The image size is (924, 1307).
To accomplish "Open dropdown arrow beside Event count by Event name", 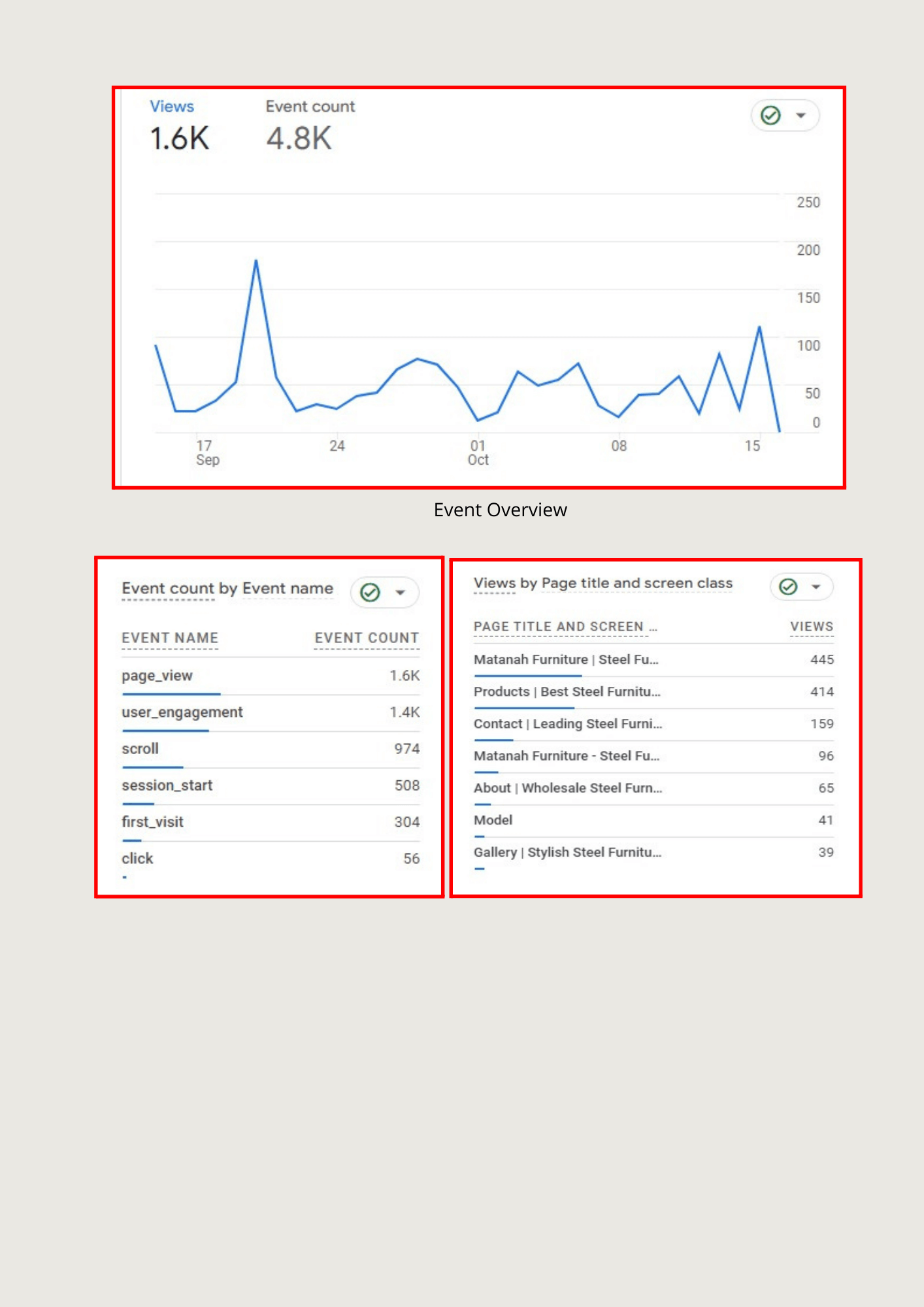I will 401,592.
